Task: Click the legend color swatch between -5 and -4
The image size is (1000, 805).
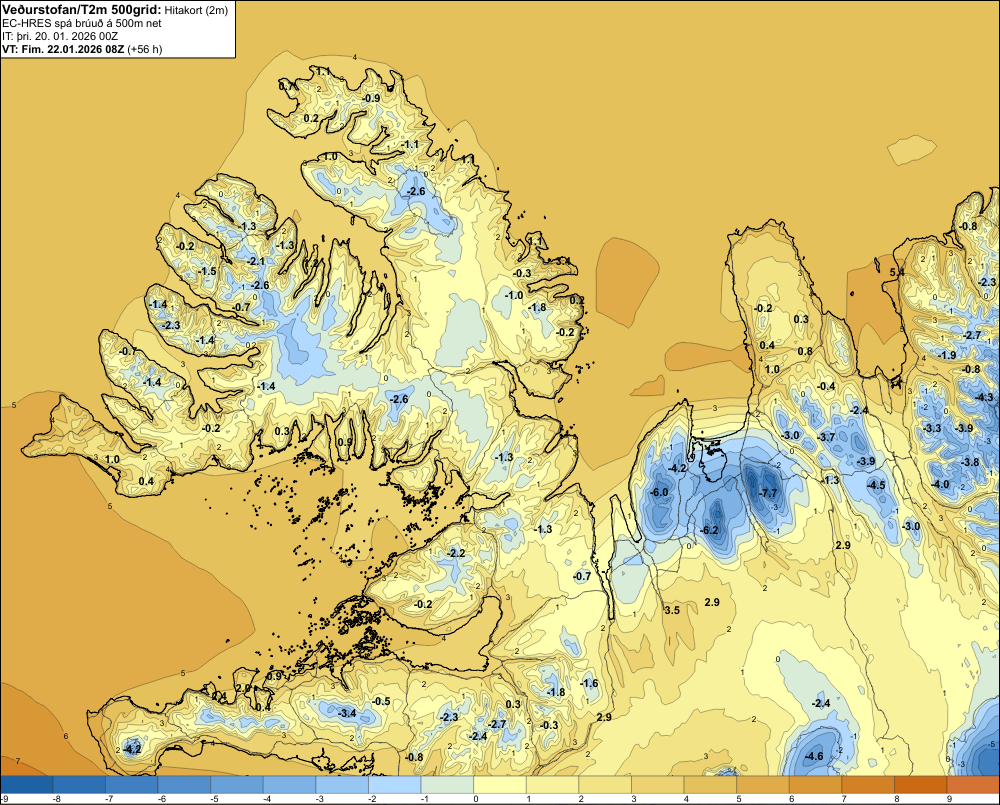Action: pos(237,784)
